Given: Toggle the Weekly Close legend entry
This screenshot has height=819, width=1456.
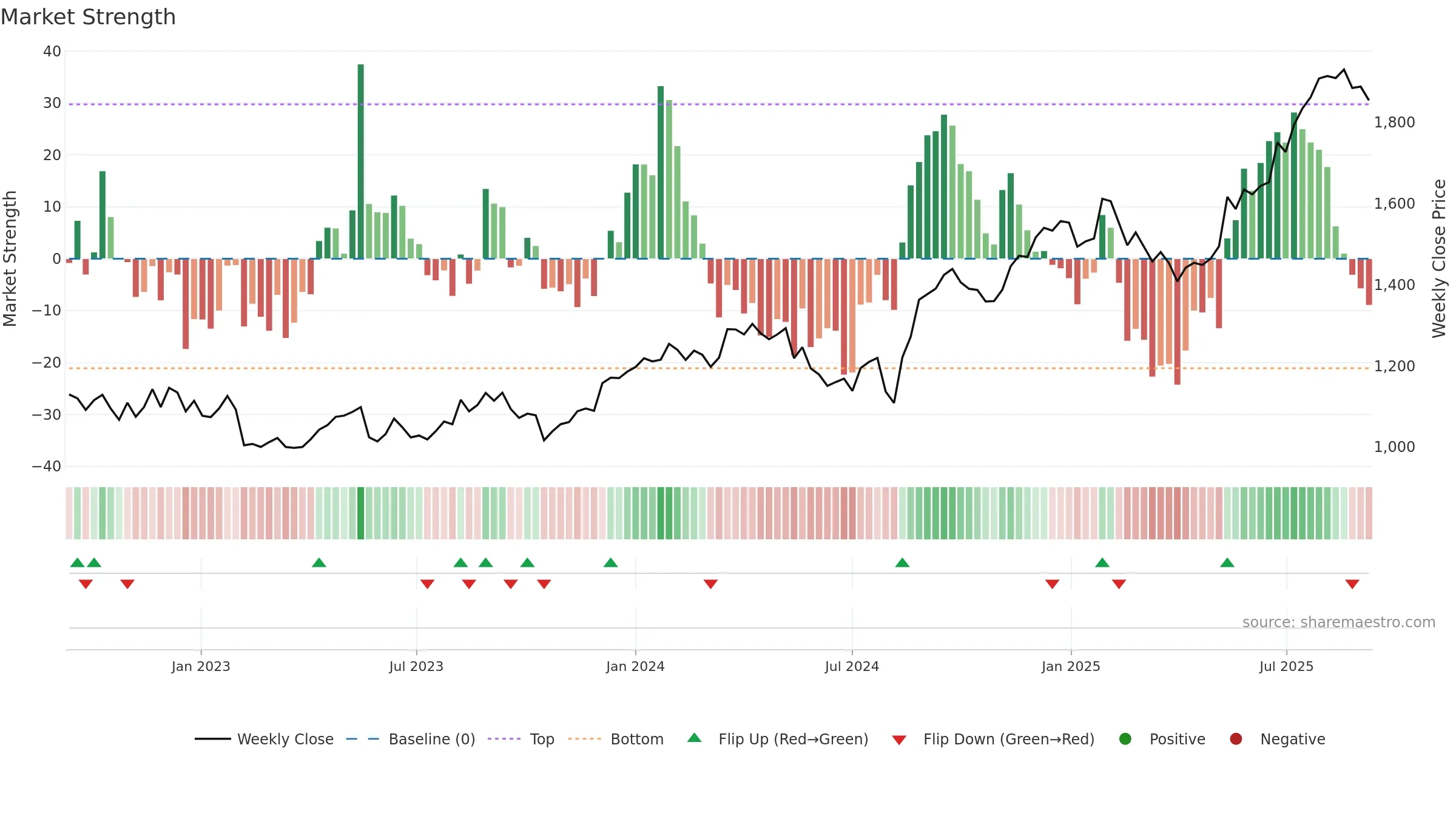Looking at the screenshot, I should point(264,739).
